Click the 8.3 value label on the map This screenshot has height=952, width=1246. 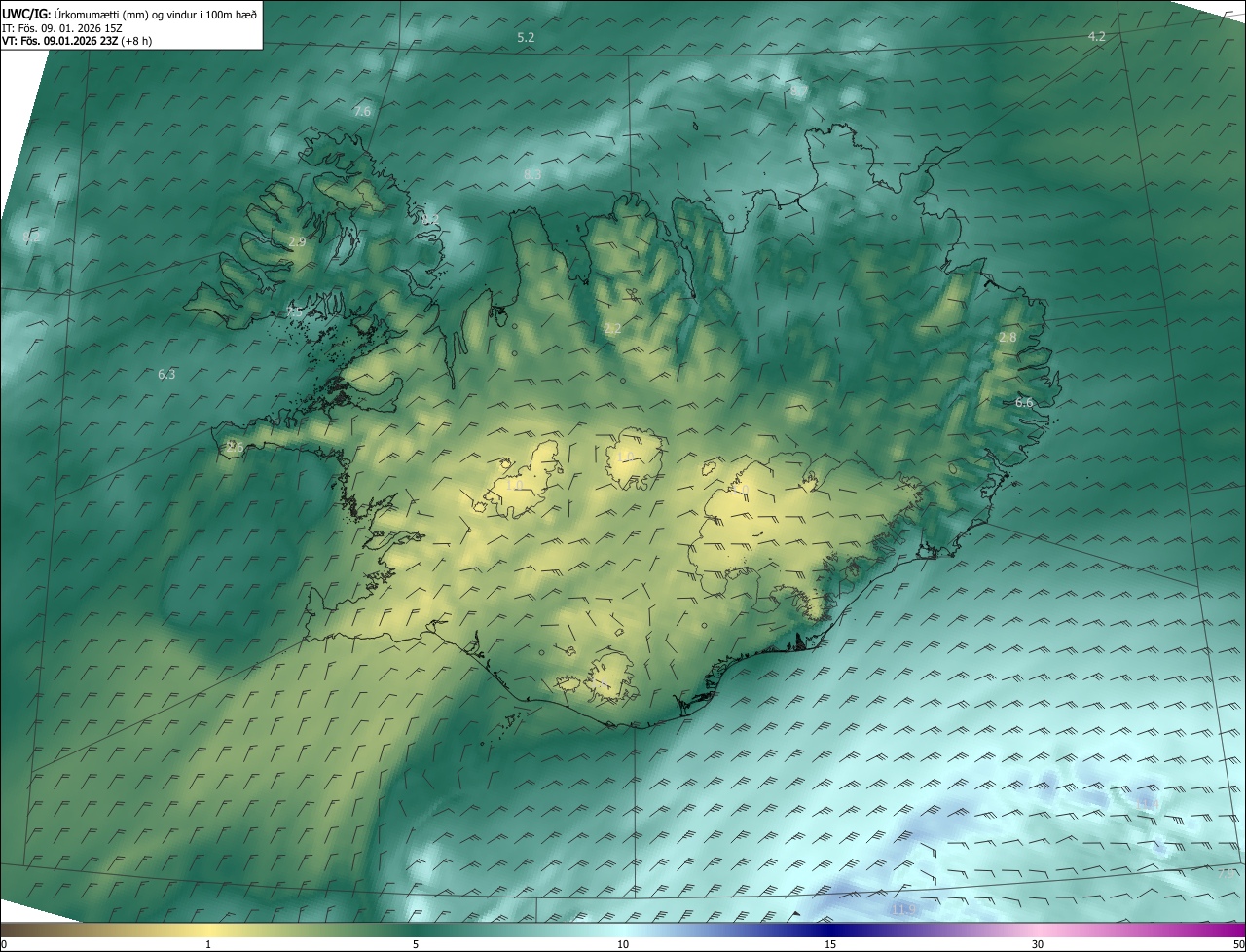point(532,175)
